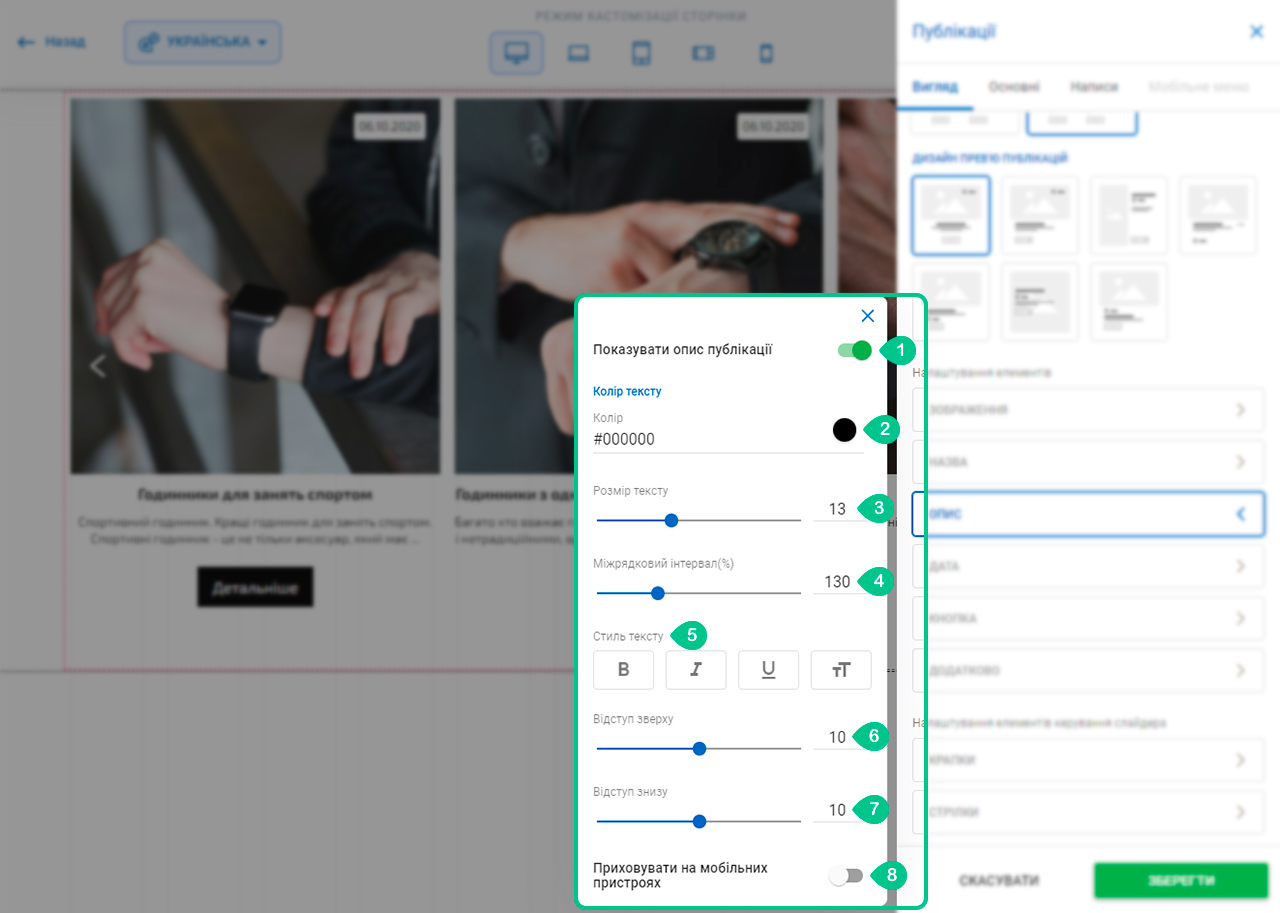Viewport: 1280px width, 913px height.
Task: Select the third publication preview design
Action: (1129, 215)
